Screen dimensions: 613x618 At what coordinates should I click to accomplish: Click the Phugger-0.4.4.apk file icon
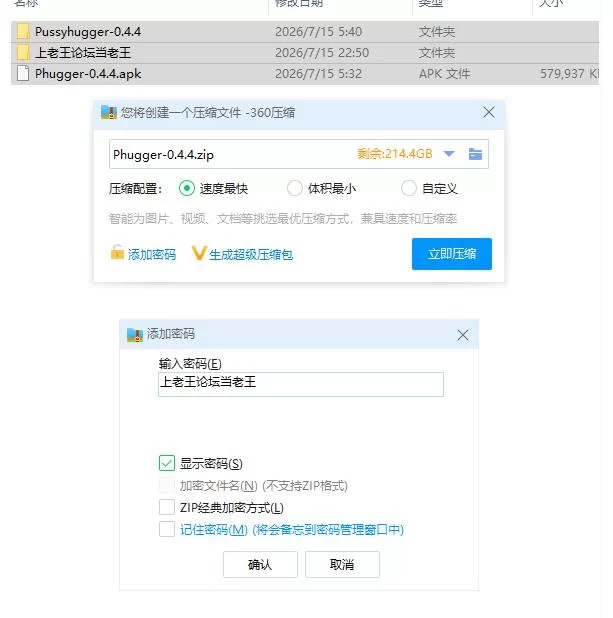(23, 74)
